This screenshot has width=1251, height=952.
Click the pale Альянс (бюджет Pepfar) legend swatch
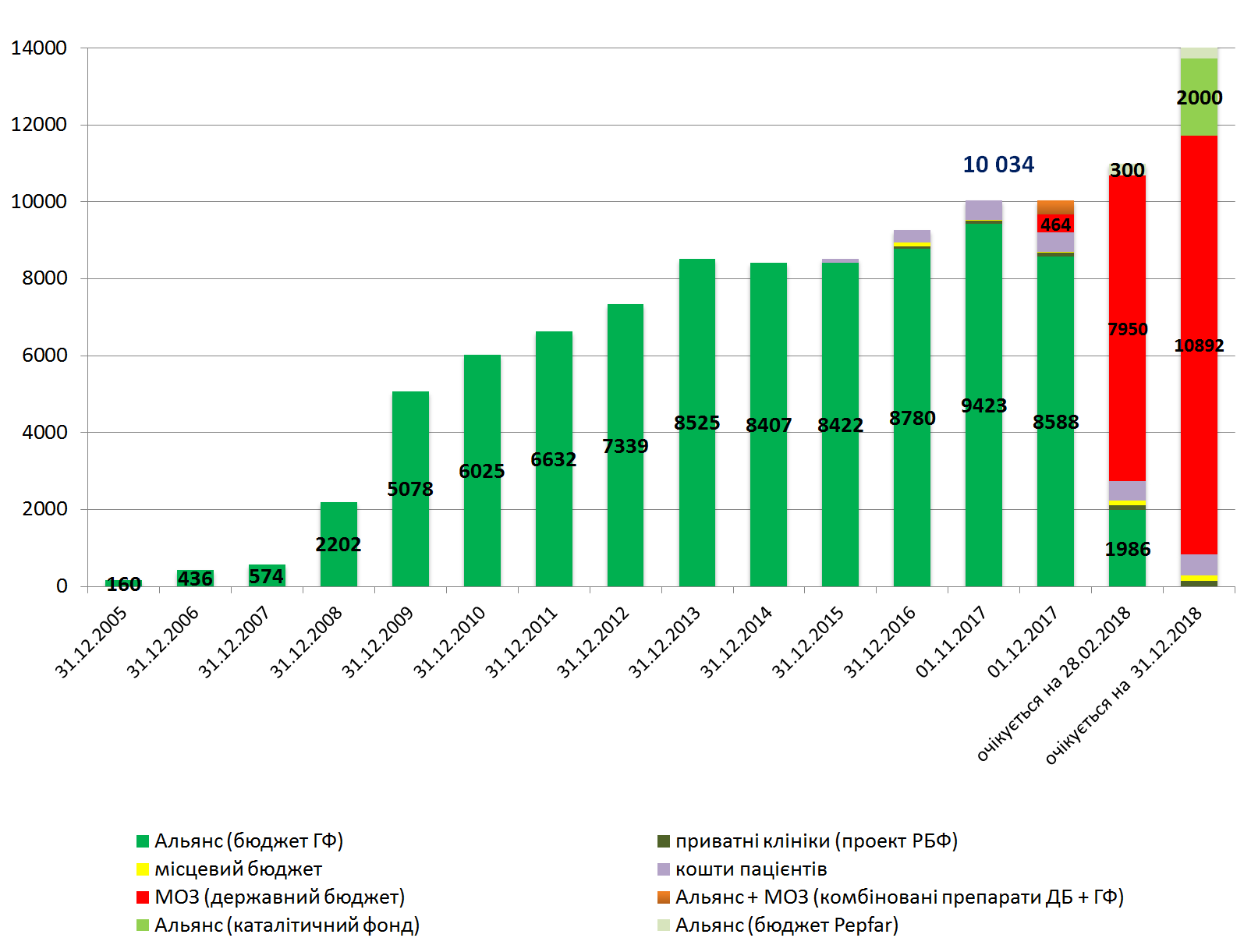coord(664,925)
